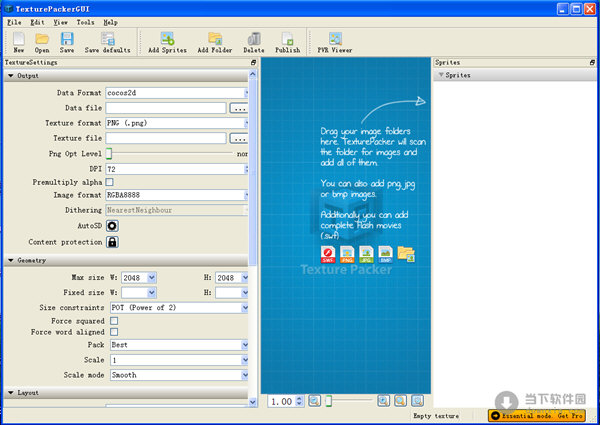Click the Data file input field
600x425 pixels.
click(x=166, y=108)
